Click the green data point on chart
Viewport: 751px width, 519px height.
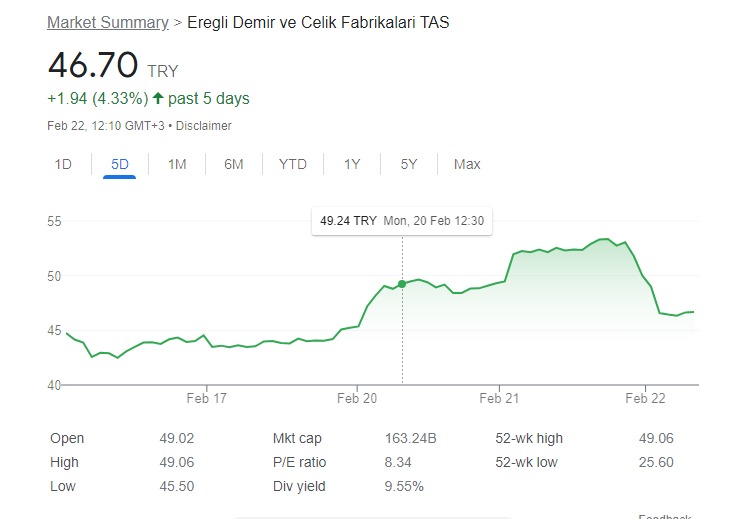pyautogui.click(x=402, y=284)
